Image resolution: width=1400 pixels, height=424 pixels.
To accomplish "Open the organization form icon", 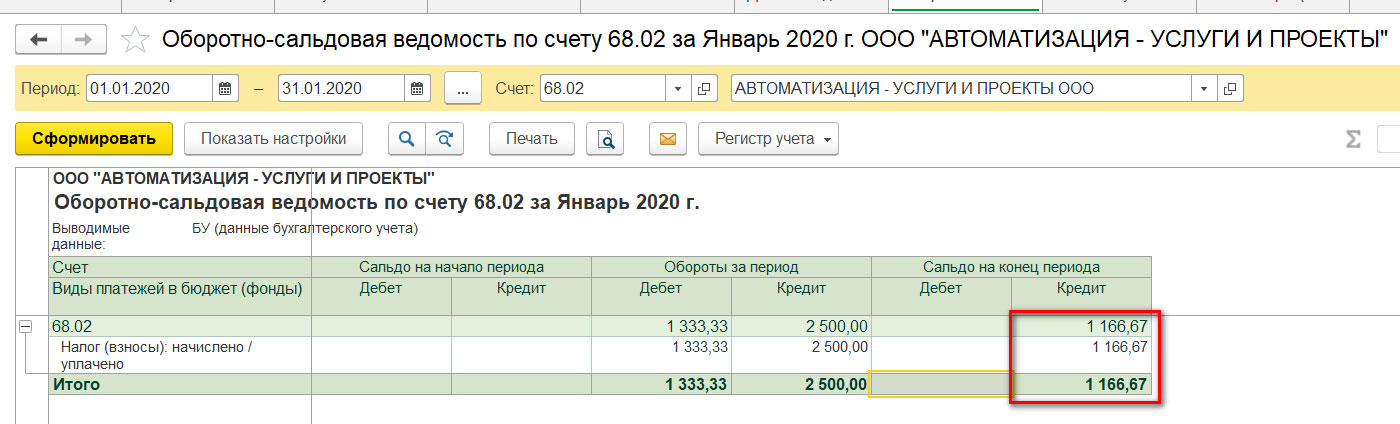I will (x=1230, y=88).
